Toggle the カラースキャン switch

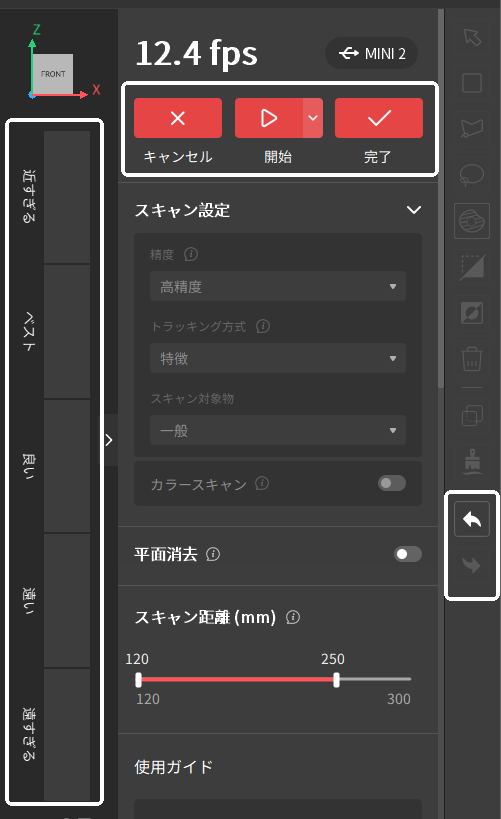[392, 483]
